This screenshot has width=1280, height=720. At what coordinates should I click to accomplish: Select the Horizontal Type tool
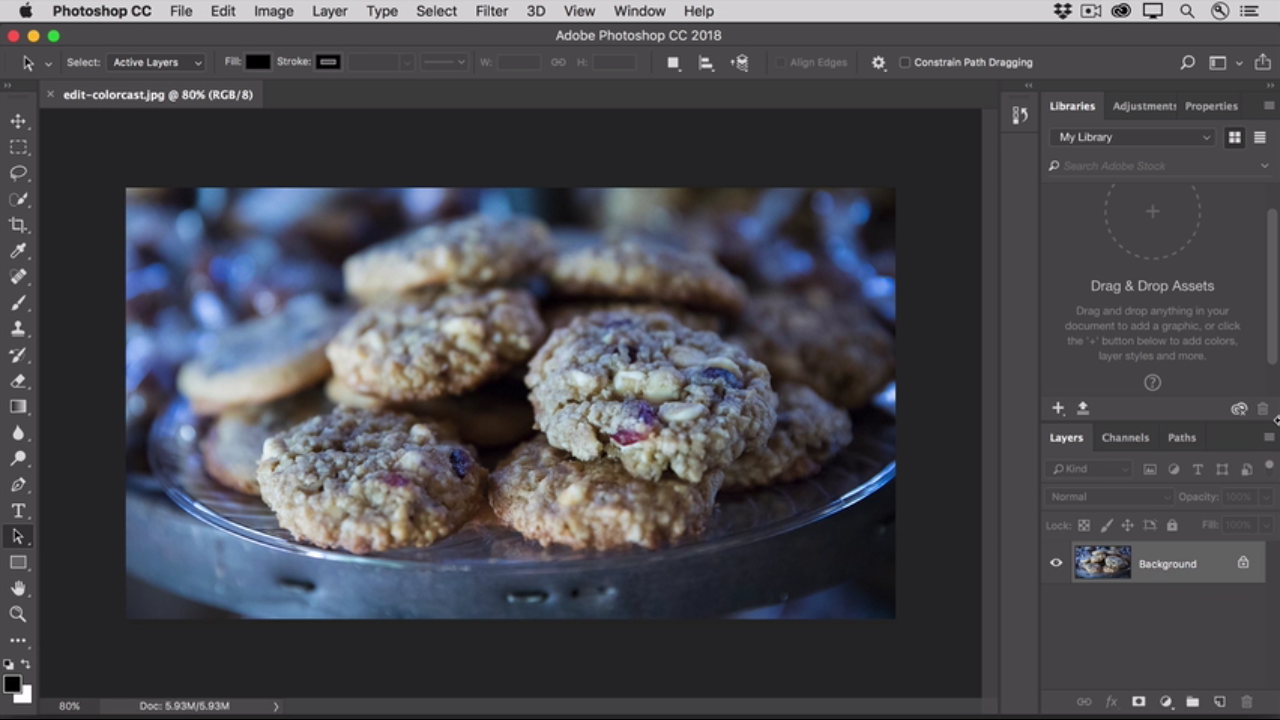tap(18, 511)
